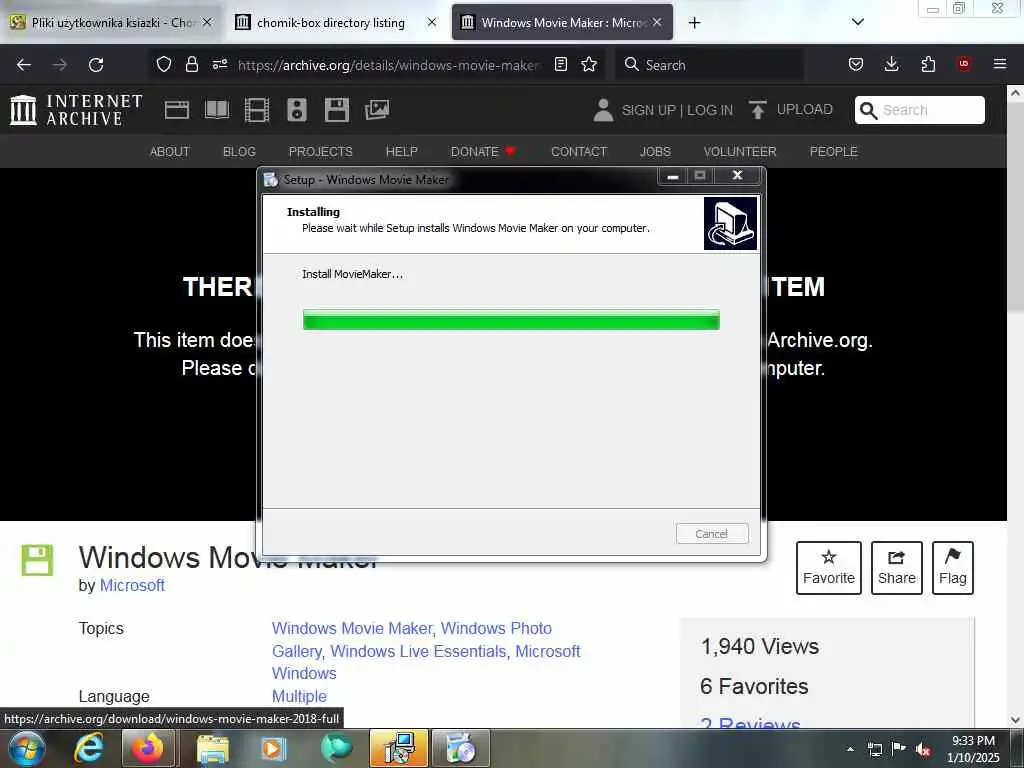
Task: Open the JOBS menu item
Action: 655,152
